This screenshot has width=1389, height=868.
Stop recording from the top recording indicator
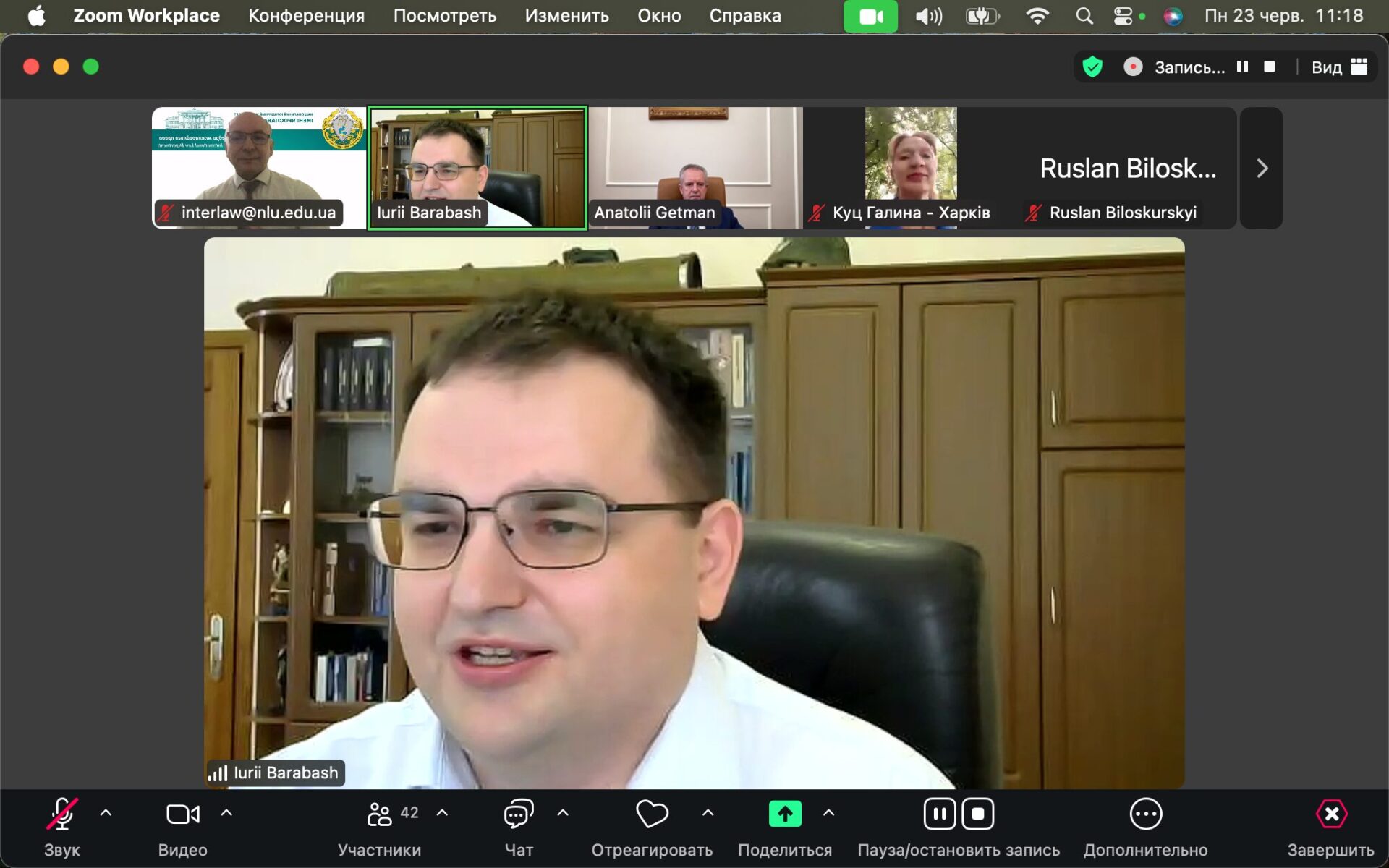[1269, 67]
